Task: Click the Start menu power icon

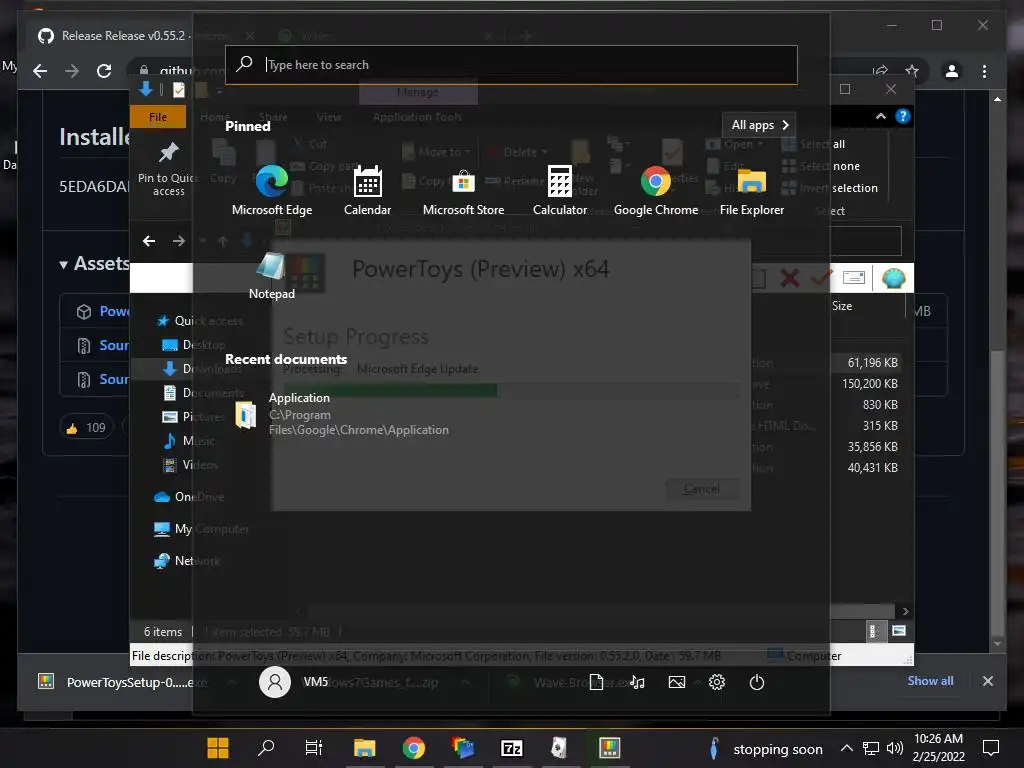Action: pos(756,682)
